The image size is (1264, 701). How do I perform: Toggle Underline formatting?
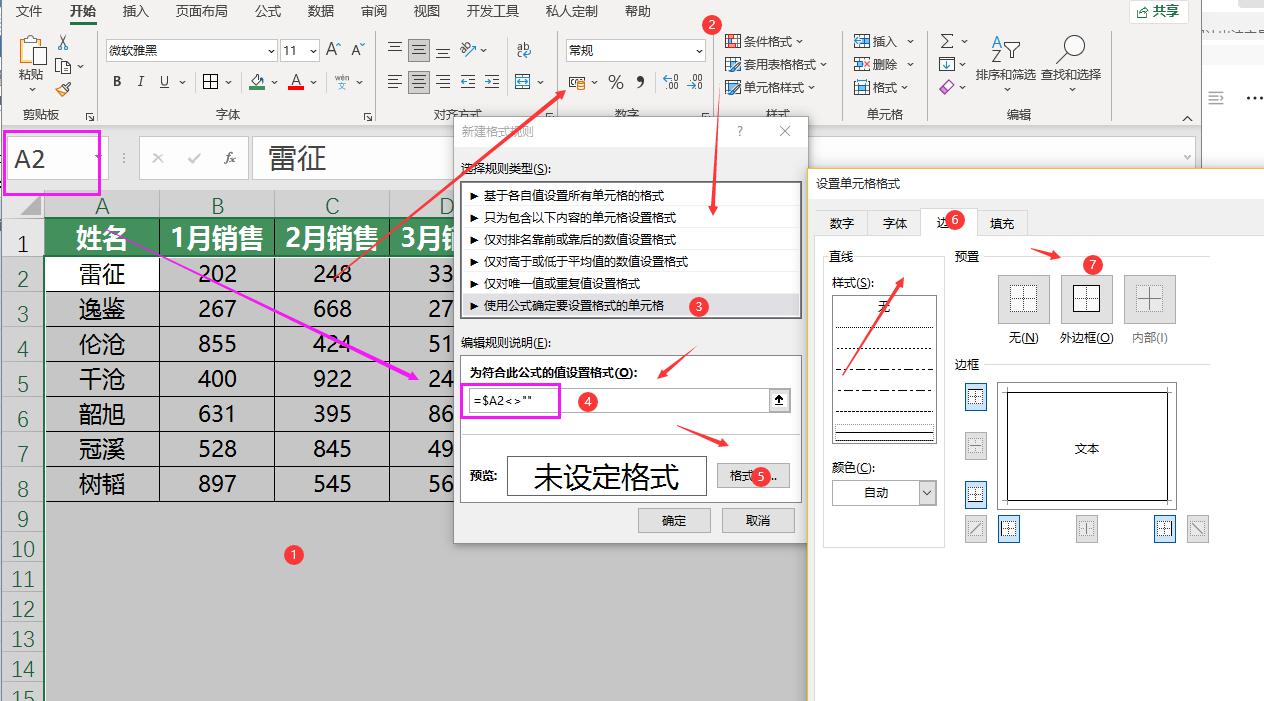(x=164, y=82)
